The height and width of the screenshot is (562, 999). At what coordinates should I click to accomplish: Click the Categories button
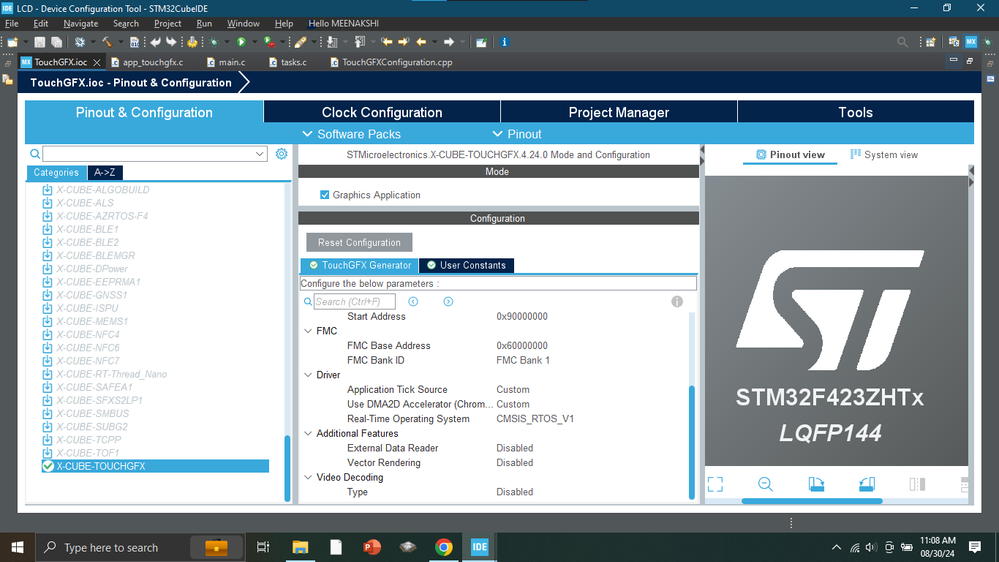click(56, 173)
